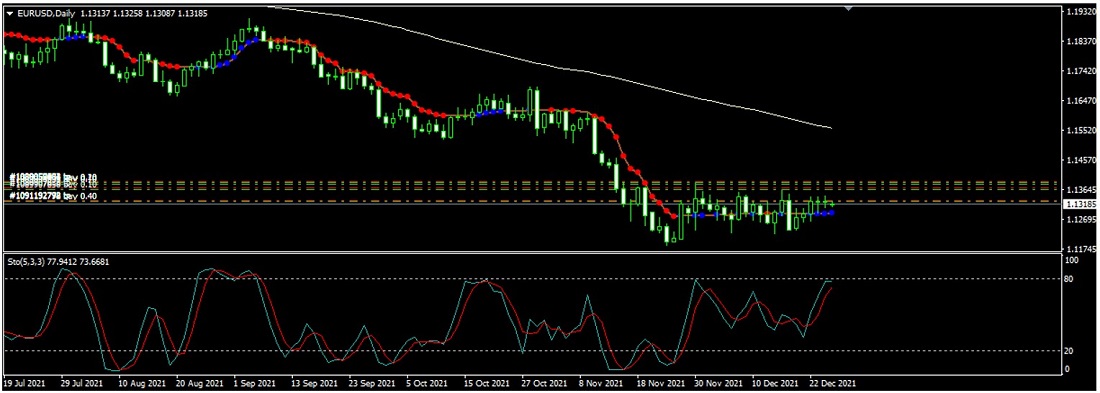Click the 1.18370 price scale value
This screenshot has width=1100, height=393.
coord(1081,42)
